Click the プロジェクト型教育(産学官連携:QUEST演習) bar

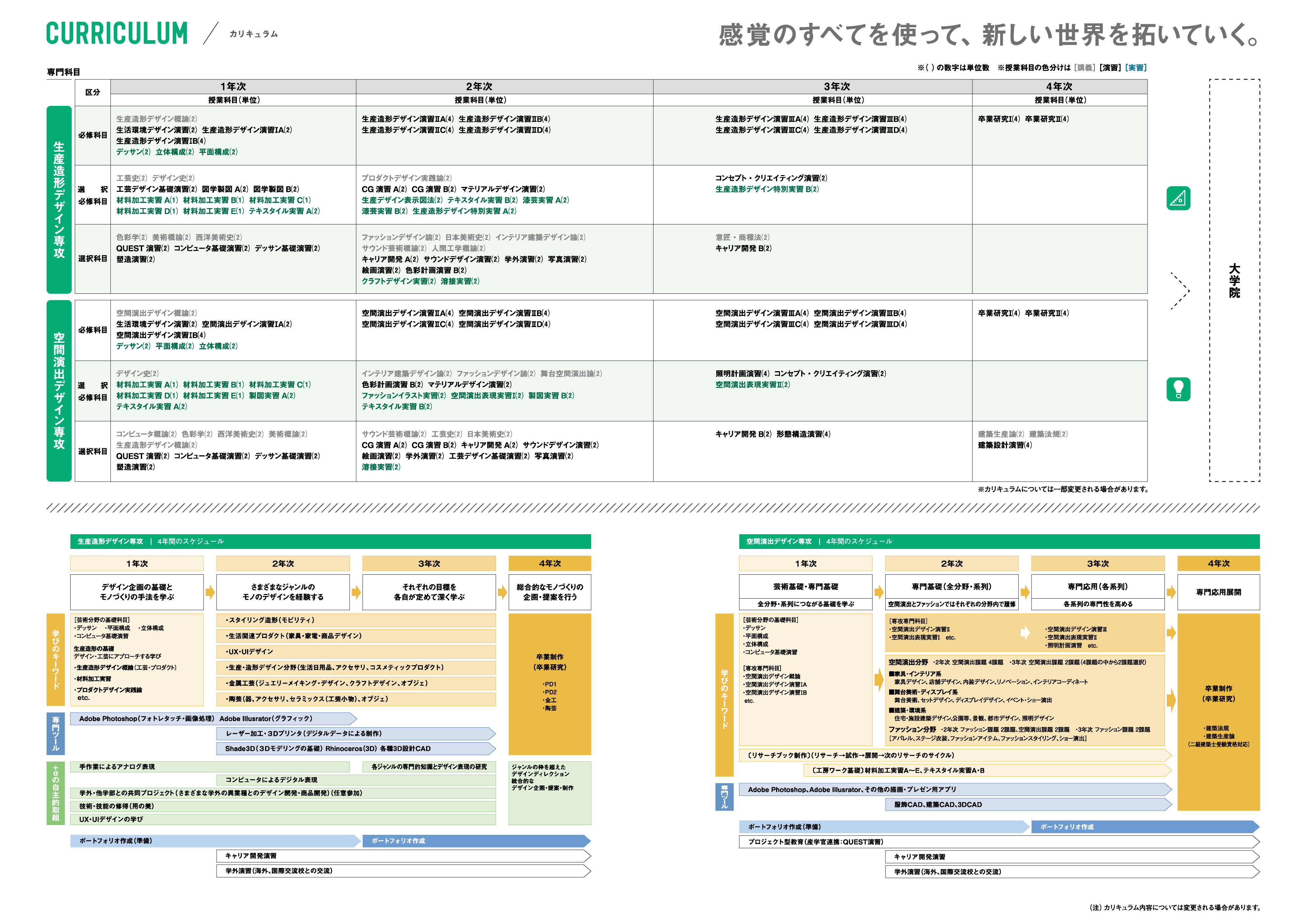point(999,842)
